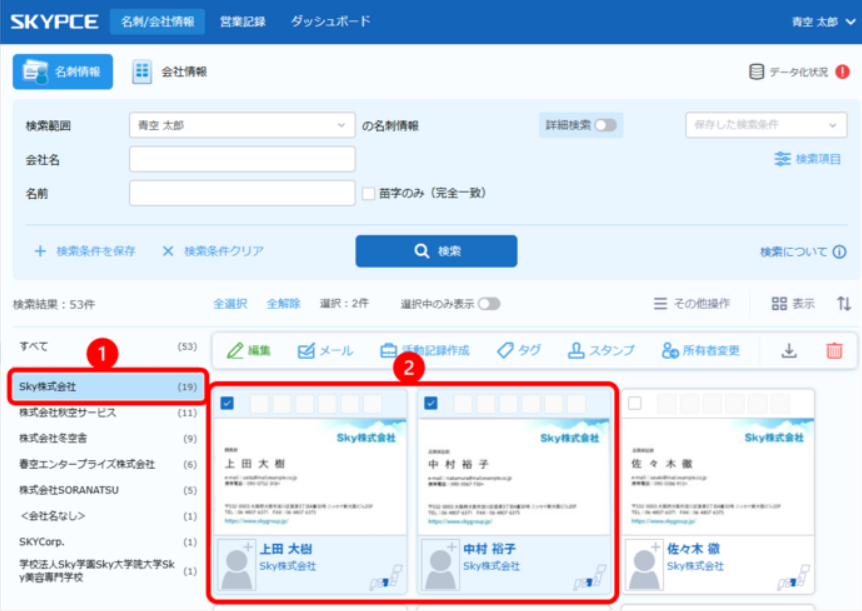Viewport: 862px width, 611px height.
Task: Check the 苗字のみ（完全一致） checkbox
Action: pos(368,193)
